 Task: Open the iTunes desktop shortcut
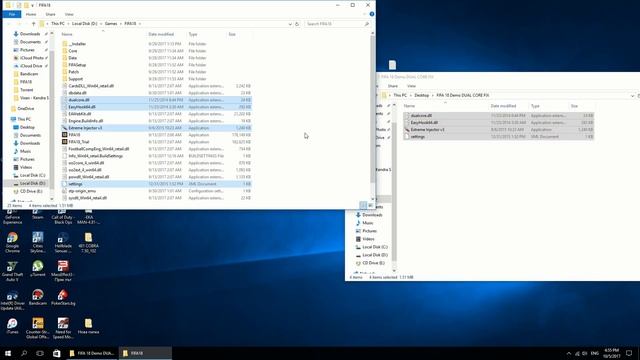coord(12,327)
